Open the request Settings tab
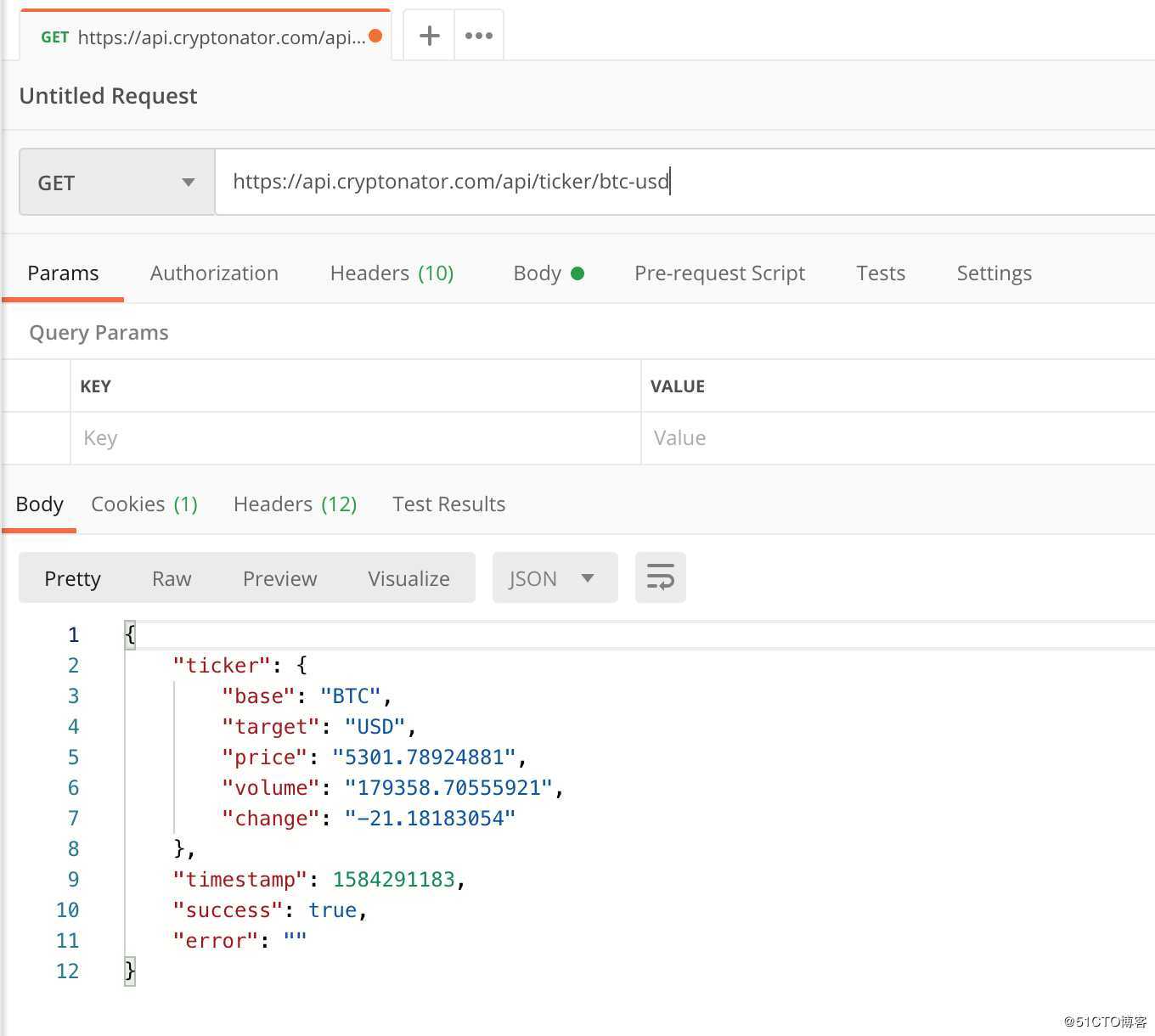1155x1036 pixels. pyautogui.click(x=994, y=273)
